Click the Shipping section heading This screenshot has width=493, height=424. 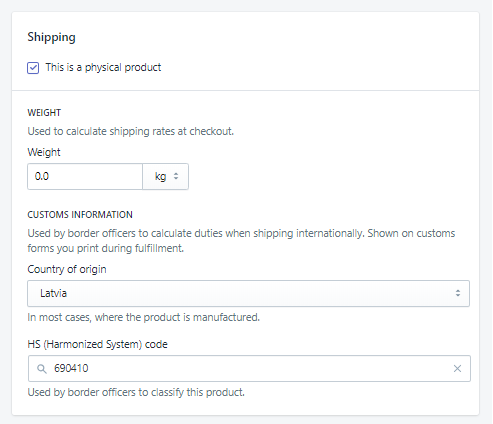pos(51,37)
